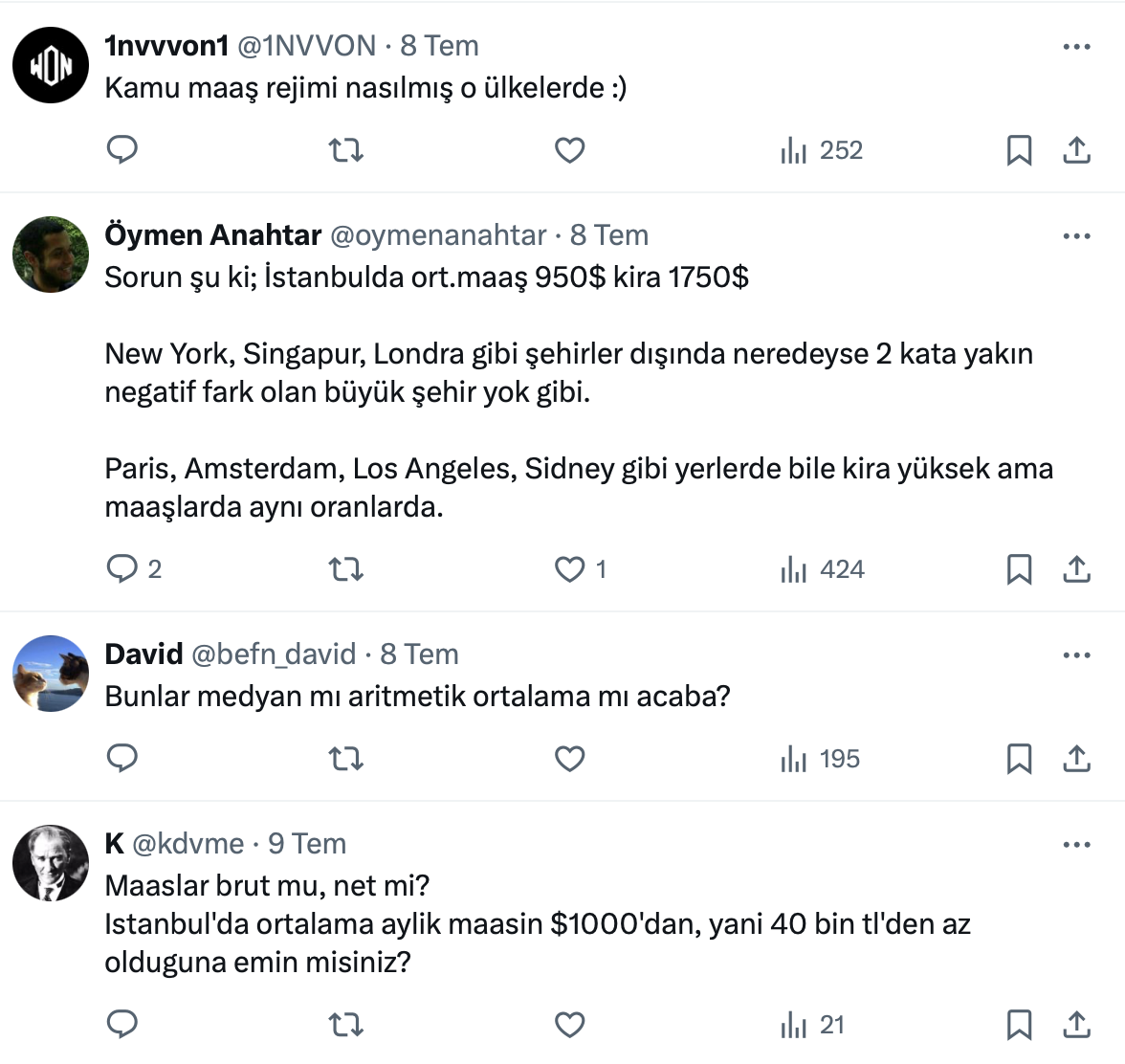Open the 9 Tem timestamp on K's tweet

click(x=306, y=844)
